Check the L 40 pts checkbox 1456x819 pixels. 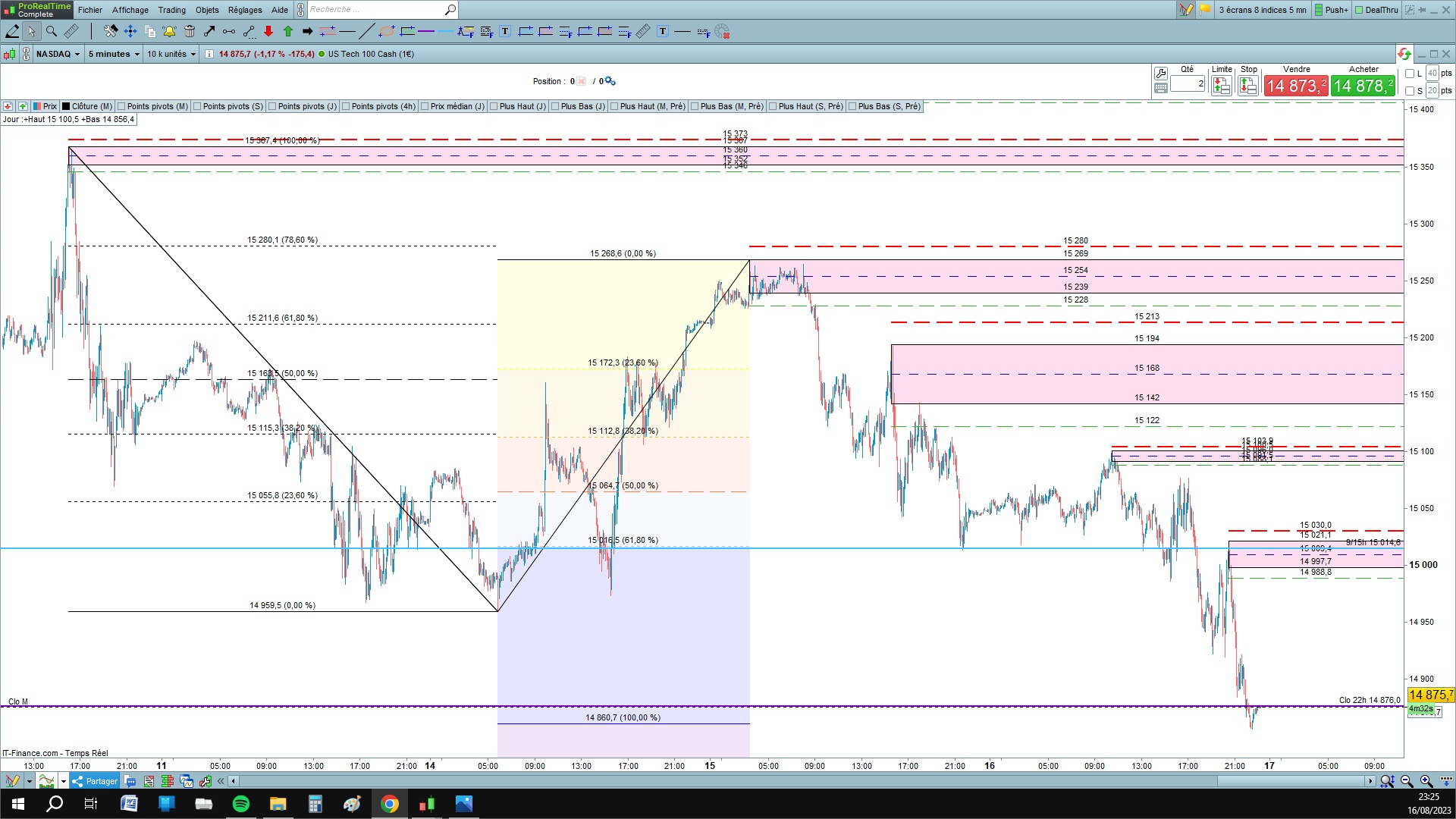[x=1410, y=74]
